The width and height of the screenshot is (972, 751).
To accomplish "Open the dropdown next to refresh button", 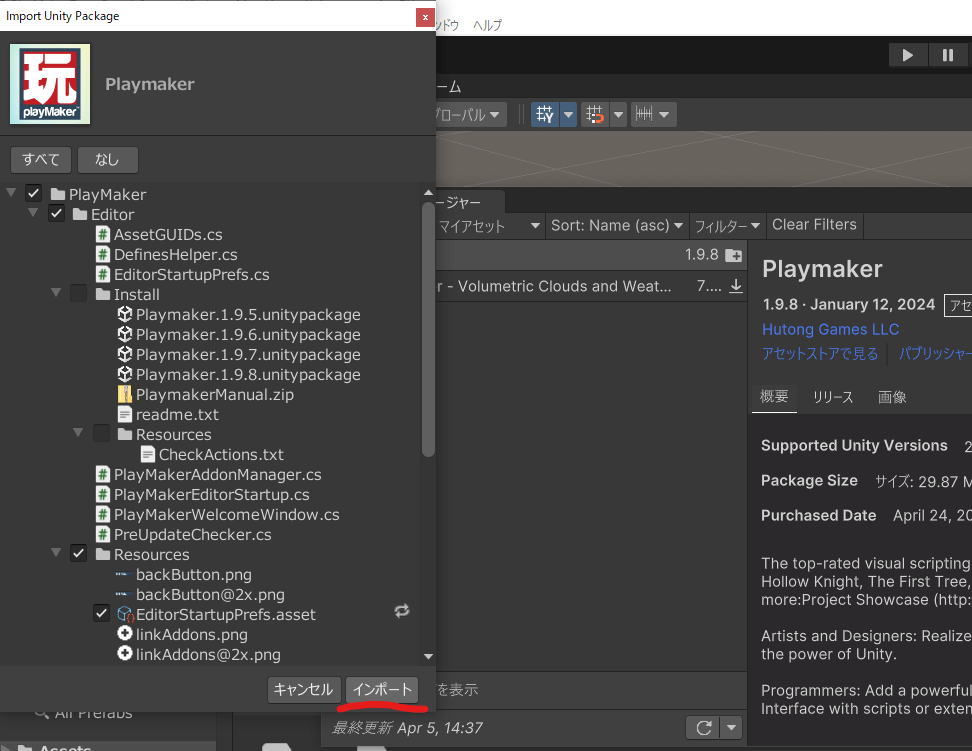I will (x=731, y=727).
